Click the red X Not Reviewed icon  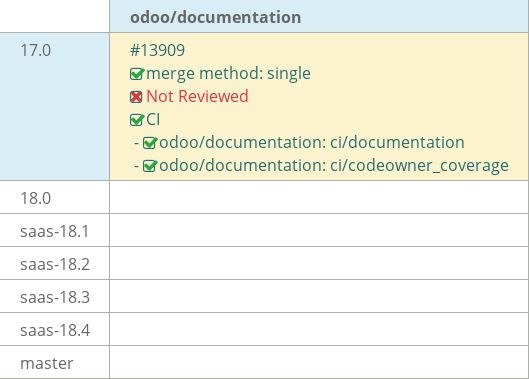point(136,97)
